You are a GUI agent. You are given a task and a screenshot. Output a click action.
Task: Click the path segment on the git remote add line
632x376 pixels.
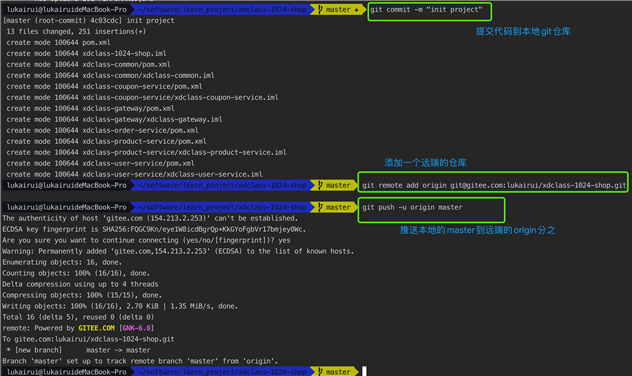[x=222, y=185]
